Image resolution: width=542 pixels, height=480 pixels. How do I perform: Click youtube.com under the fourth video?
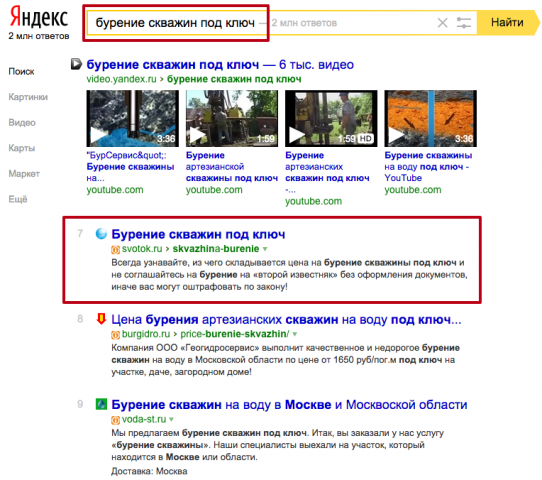point(413,190)
